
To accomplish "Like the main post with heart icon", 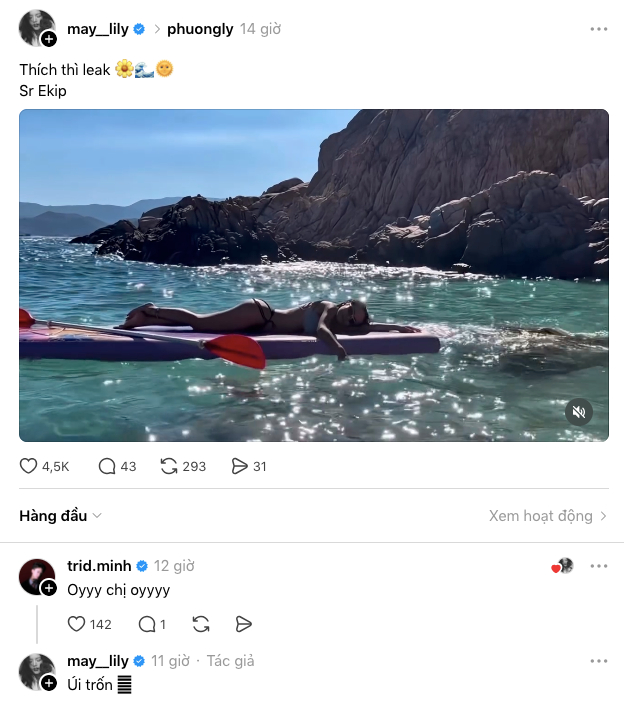I will pos(30,466).
